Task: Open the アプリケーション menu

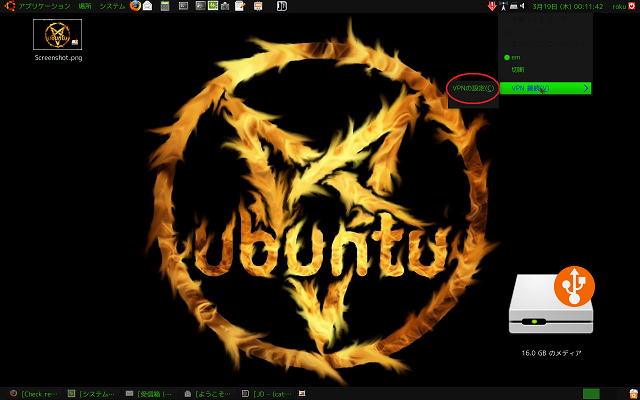Action: [44, 6]
